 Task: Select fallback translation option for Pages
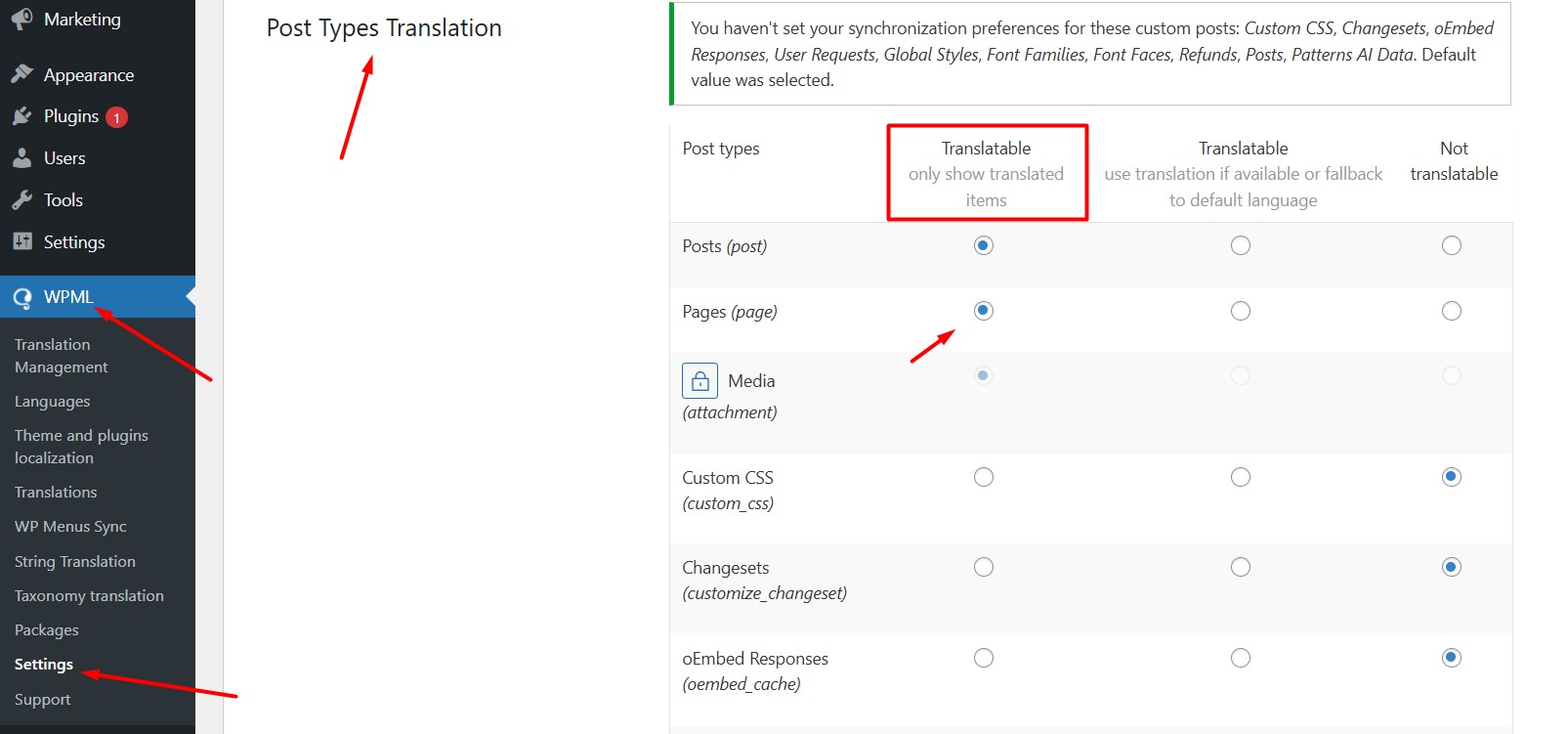point(1240,311)
